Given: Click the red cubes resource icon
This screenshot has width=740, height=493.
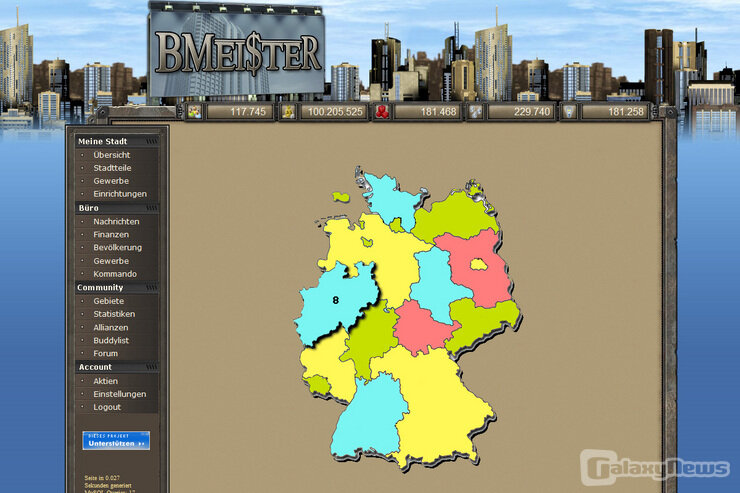Looking at the screenshot, I should point(382,112).
